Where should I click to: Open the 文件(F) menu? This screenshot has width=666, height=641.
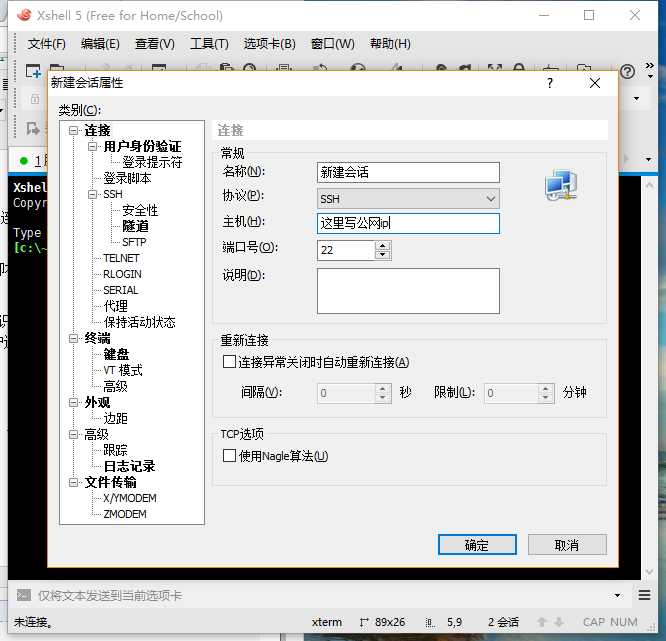click(46, 44)
